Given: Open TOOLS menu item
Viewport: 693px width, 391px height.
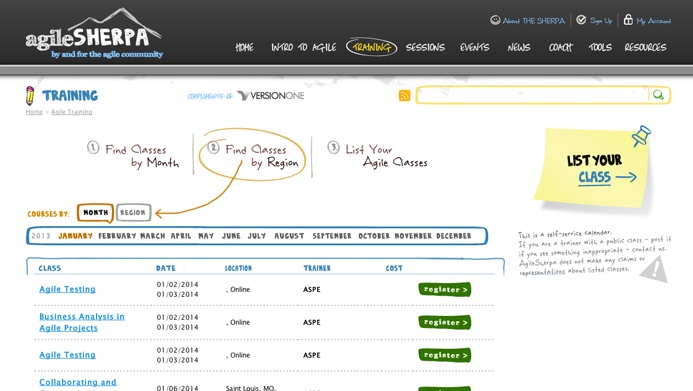Looking at the screenshot, I should pos(600,47).
